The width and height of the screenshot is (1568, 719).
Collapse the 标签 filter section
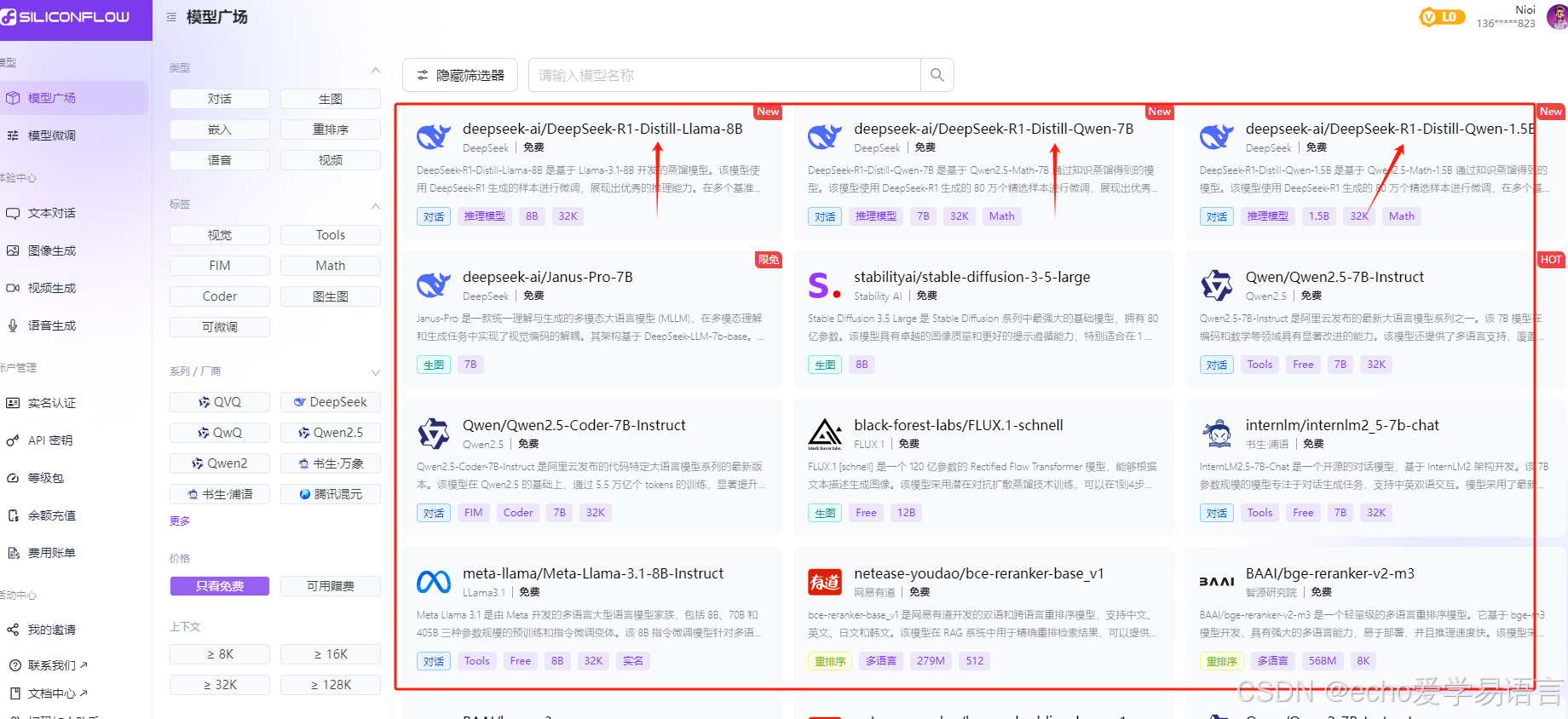(x=375, y=206)
